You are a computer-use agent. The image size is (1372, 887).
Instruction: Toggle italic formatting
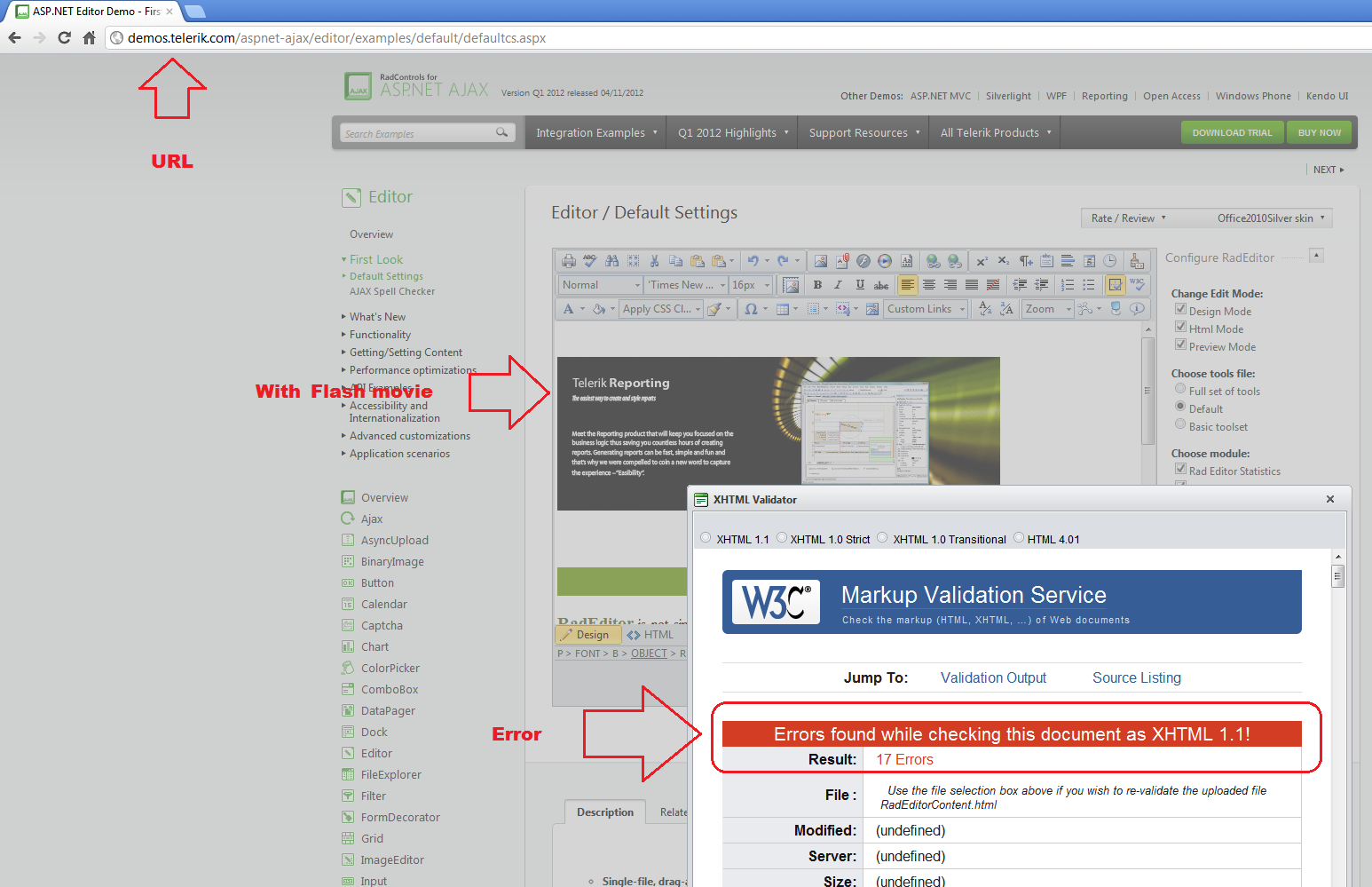coord(839,285)
